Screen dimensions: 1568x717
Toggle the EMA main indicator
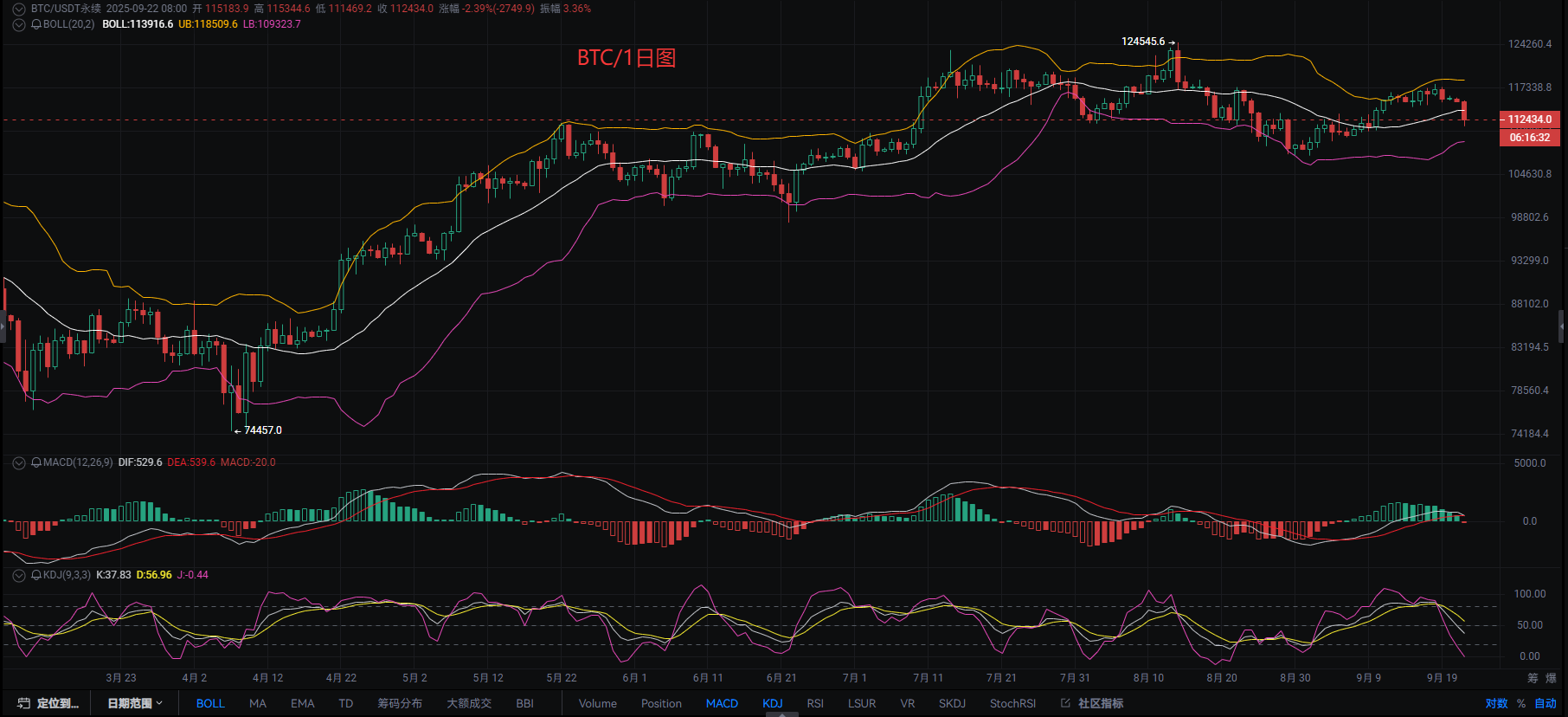click(303, 703)
